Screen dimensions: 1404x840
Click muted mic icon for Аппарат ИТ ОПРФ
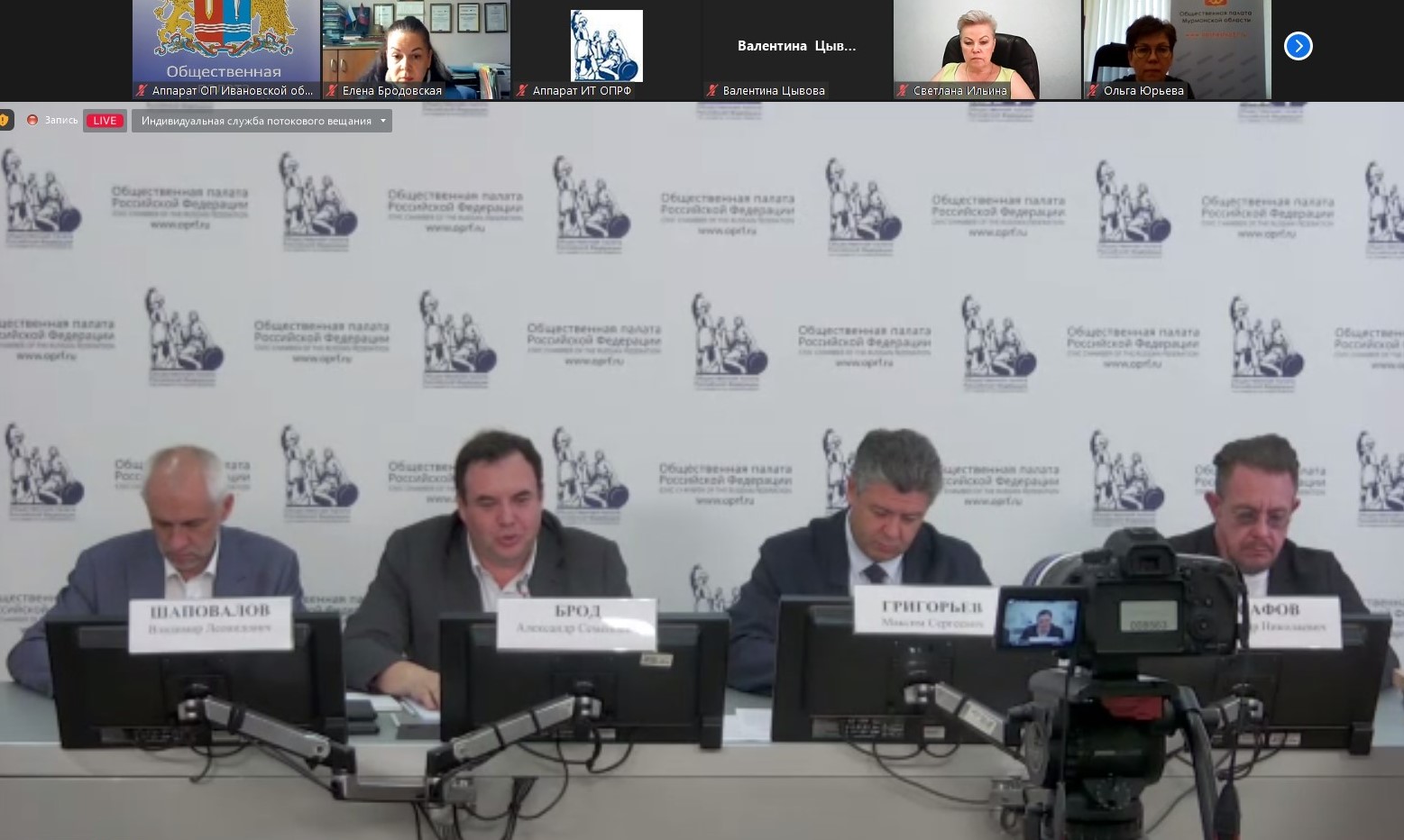tap(522, 90)
